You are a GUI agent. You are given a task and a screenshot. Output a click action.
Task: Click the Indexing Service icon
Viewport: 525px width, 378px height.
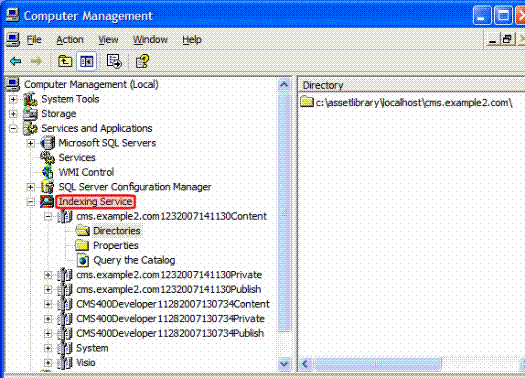47,202
